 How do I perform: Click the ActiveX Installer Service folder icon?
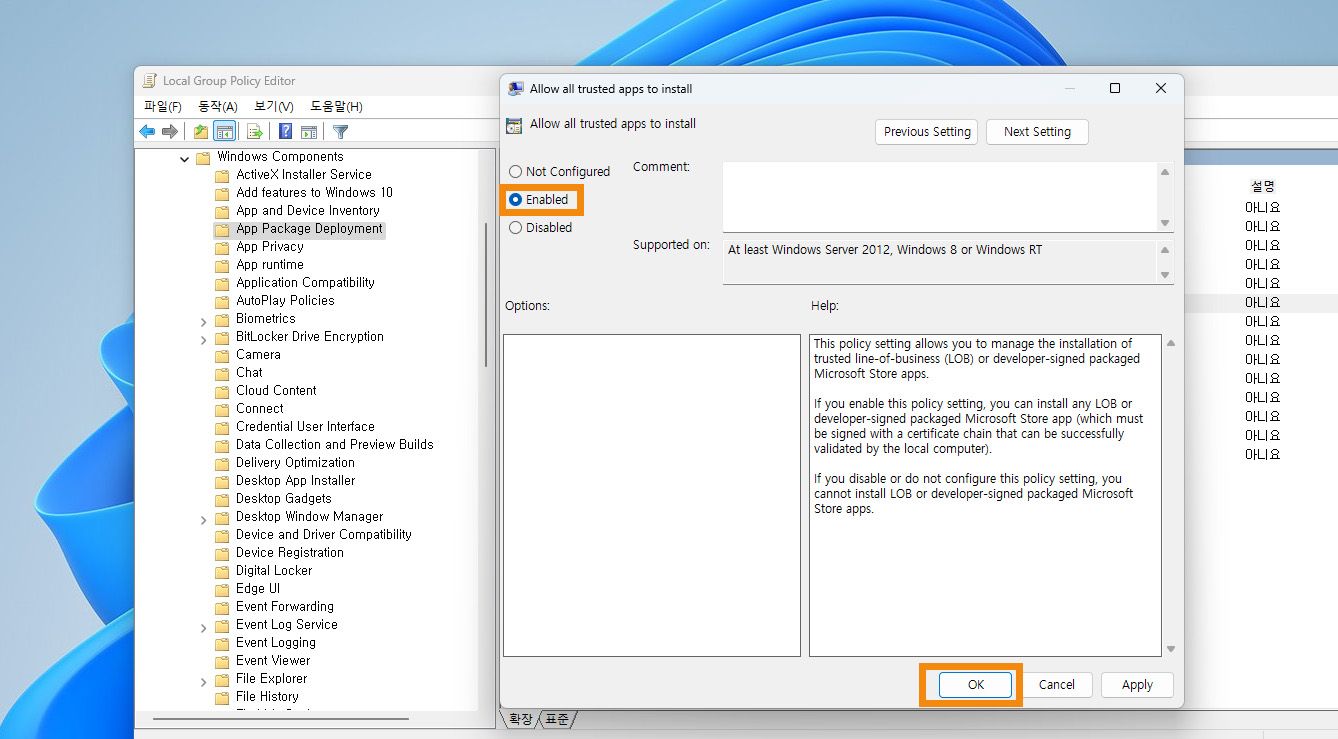click(x=222, y=175)
